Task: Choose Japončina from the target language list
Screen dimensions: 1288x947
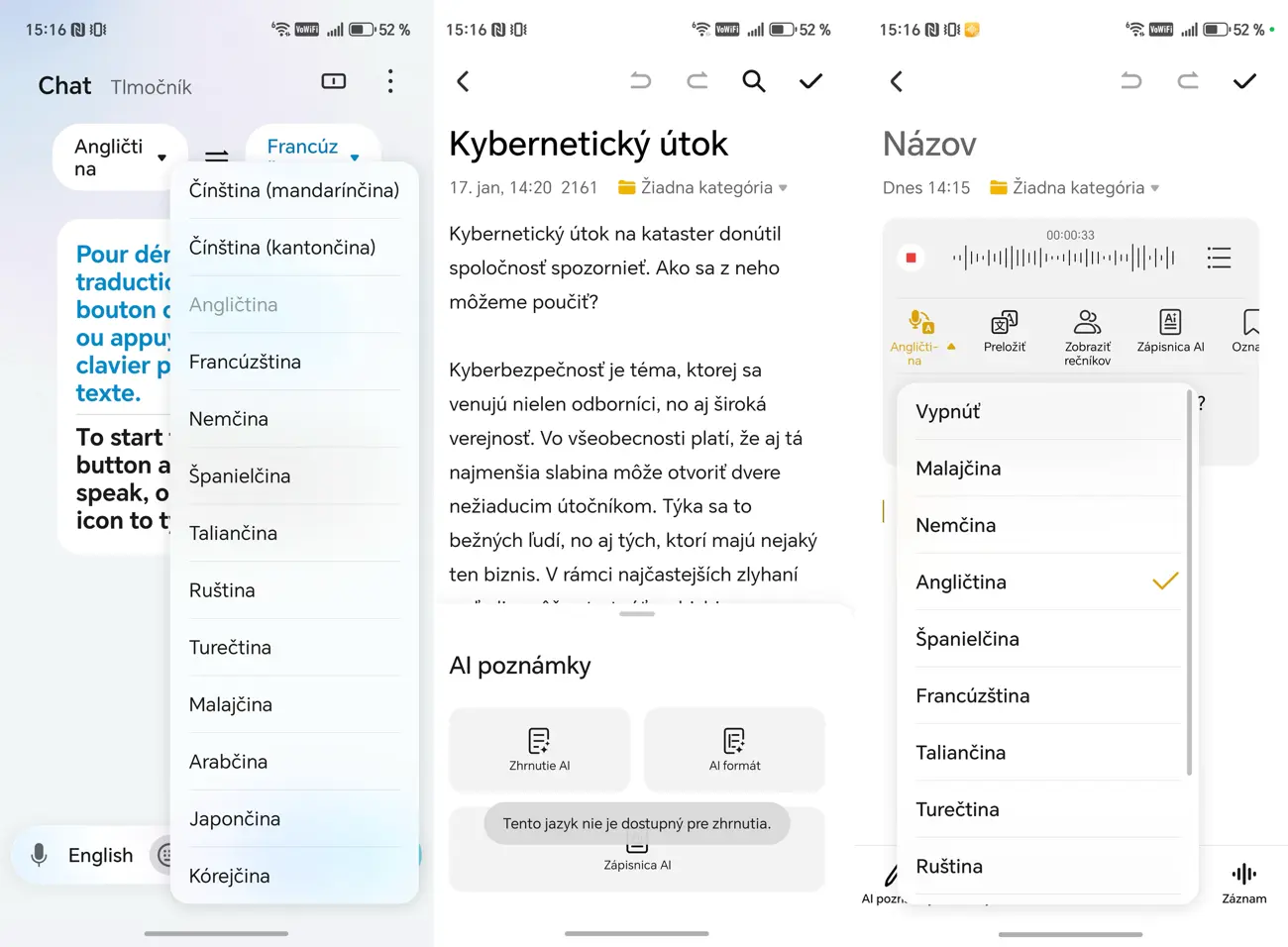Action: [235, 819]
